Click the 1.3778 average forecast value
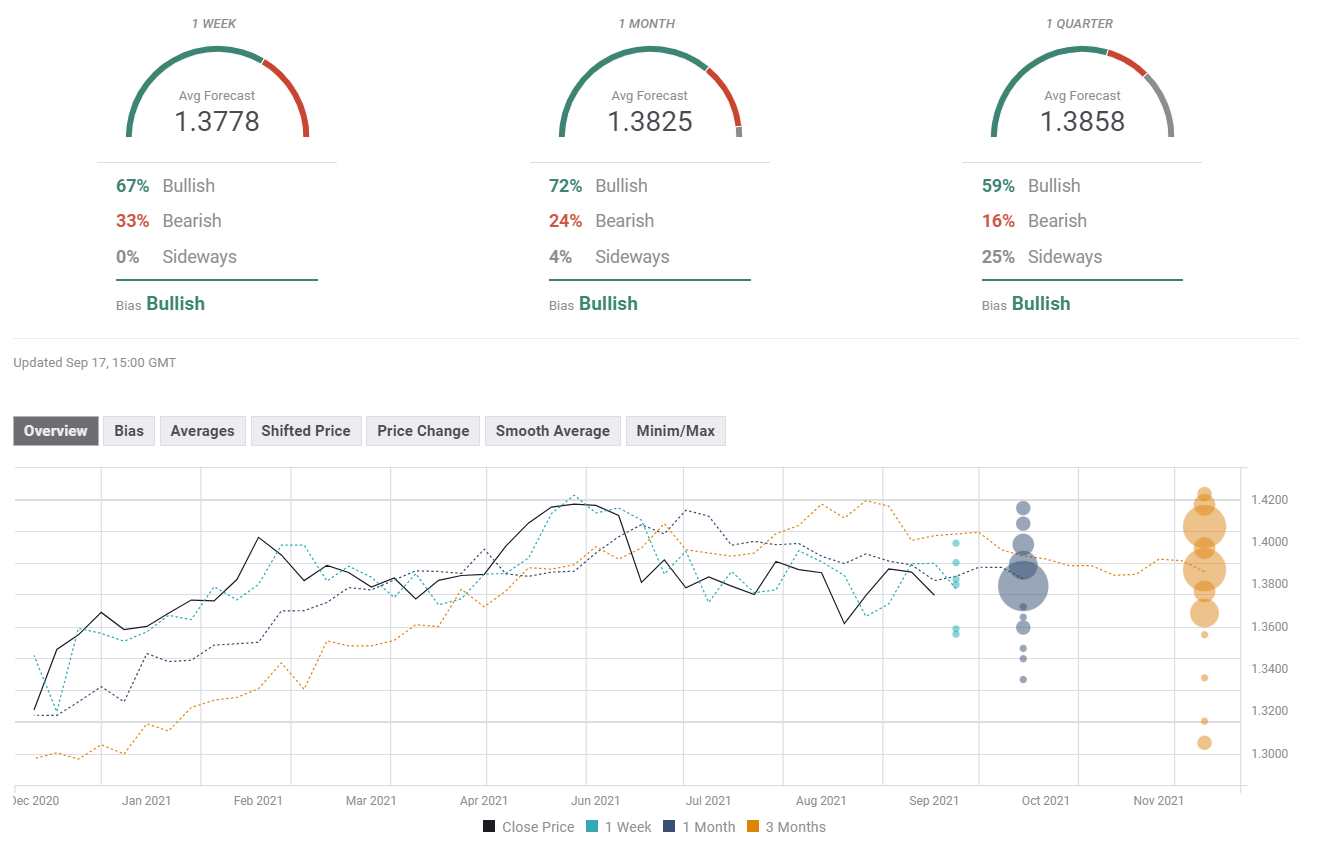The width and height of the screenshot is (1332, 850). [217, 122]
